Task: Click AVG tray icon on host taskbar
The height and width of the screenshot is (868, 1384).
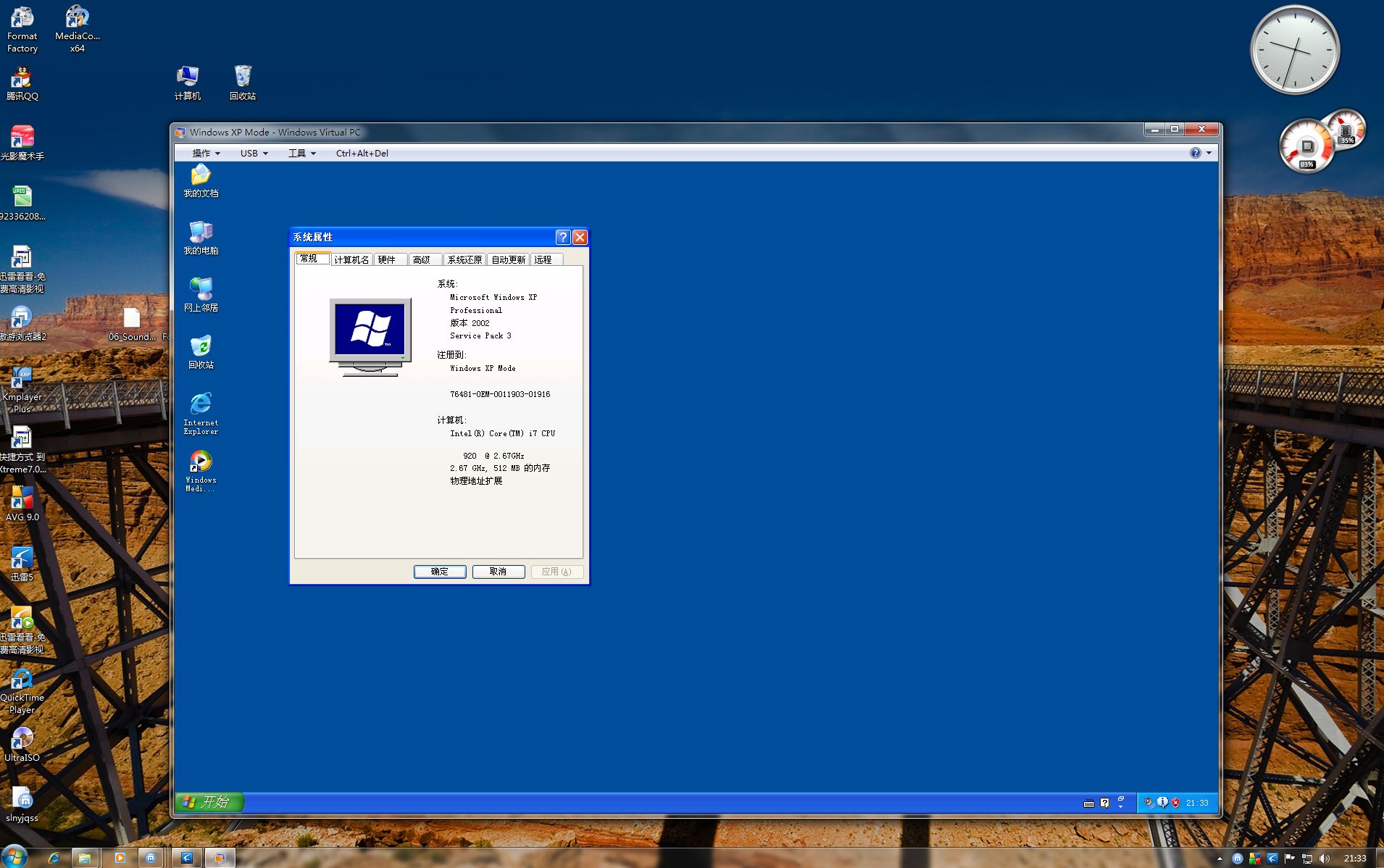Action: pyautogui.click(x=1255, y=859)
